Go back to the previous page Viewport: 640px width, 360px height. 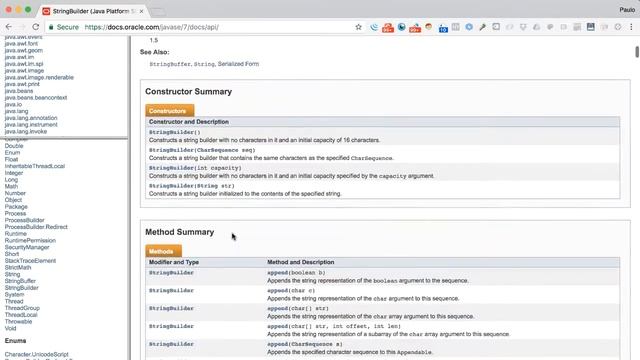pyautogui.click(x=9, y=27)
